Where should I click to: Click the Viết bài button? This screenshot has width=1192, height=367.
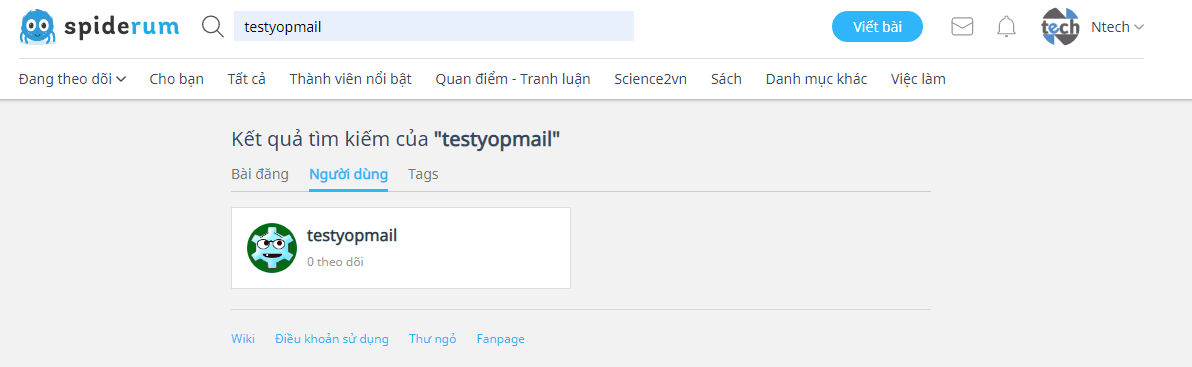(877, 27)
